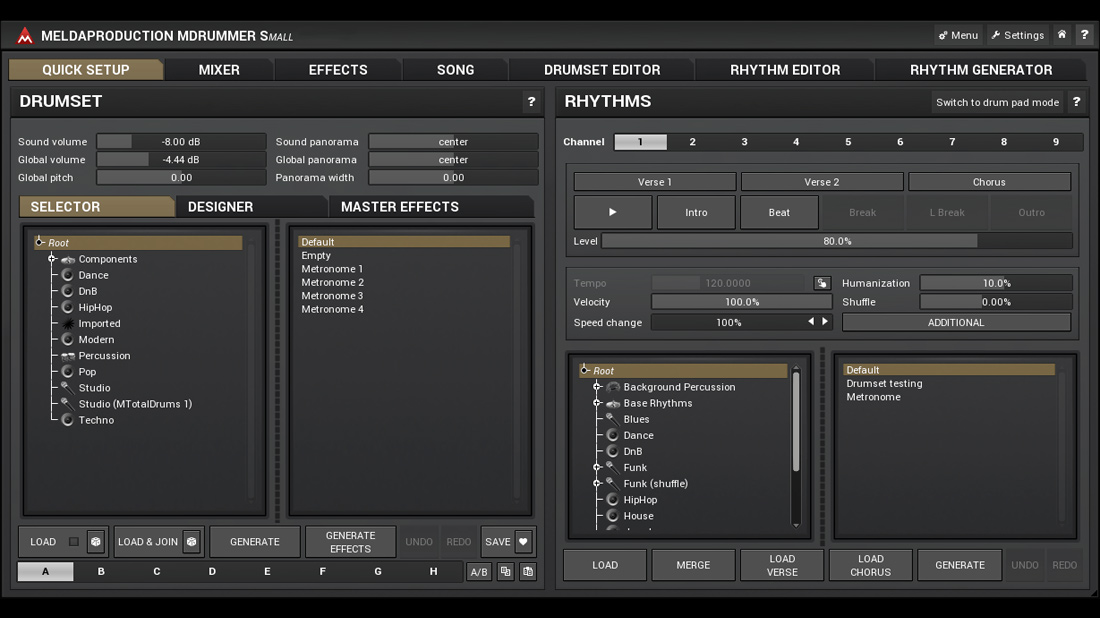The width and height of the screenshot is (1100, 618).
Task: Click the MeldaProduction logo icon
Action: (25, 36)
